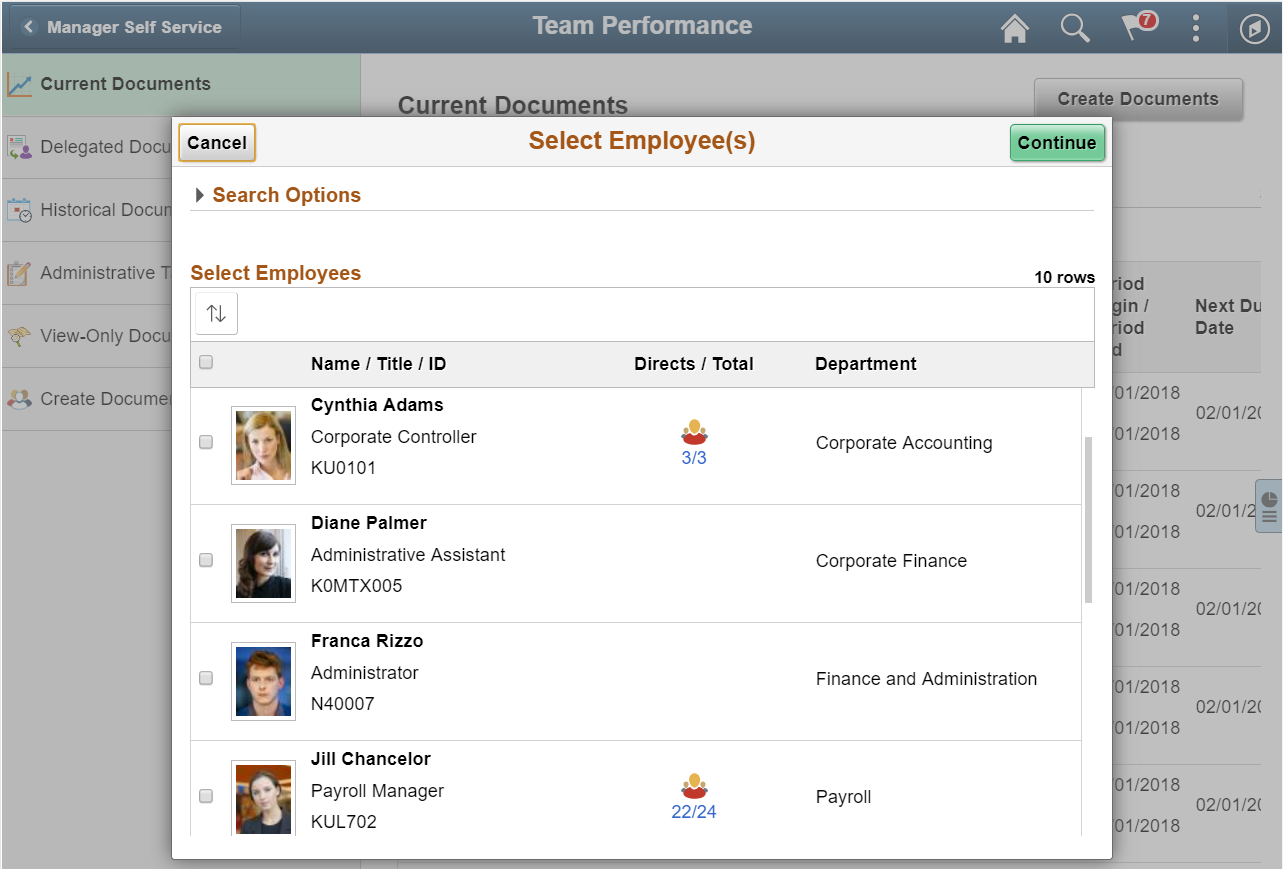The width and height of the screenshot is (1283, 869).
Task: Click the Directs / Total column header
Action: pyautogui.click(x=694, y=364)
